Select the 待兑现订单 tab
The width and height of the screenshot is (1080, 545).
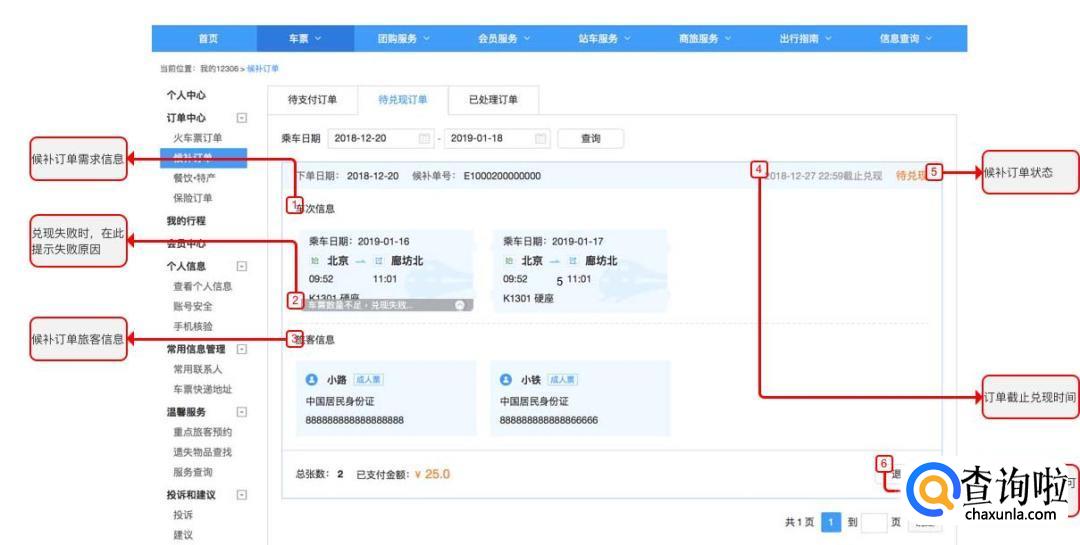pos(403,100)
